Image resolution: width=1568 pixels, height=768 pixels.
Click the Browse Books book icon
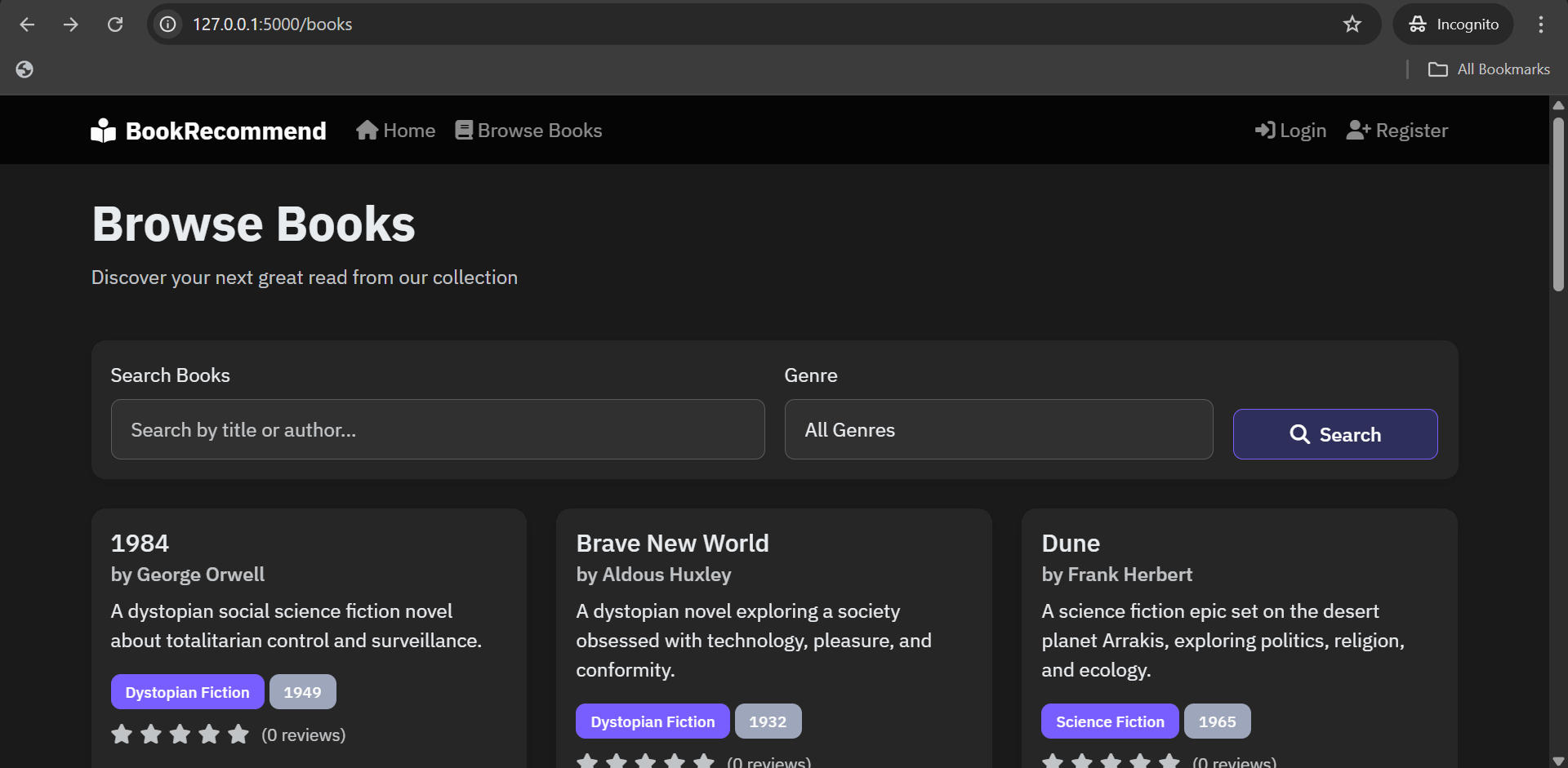pos(464,131)
